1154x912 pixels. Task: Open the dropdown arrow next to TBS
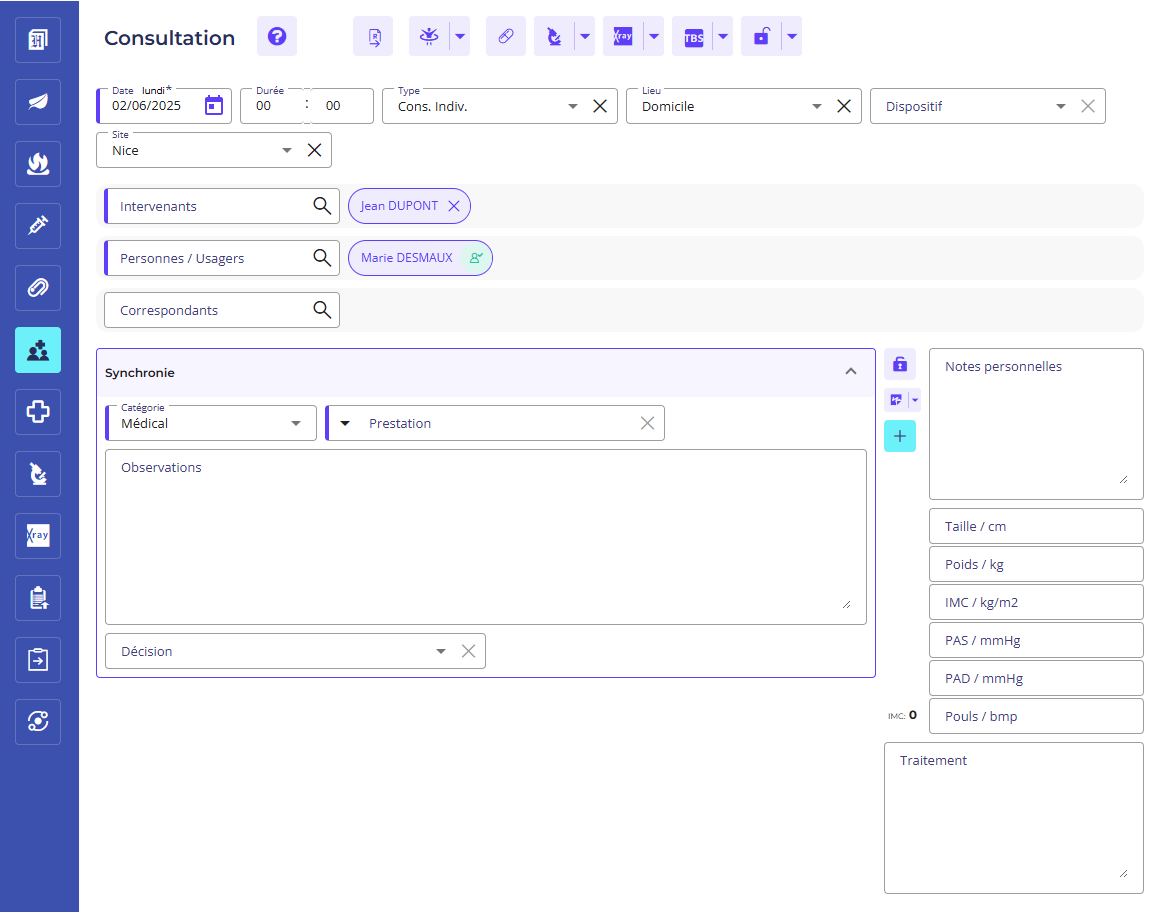tap(723, 36)
